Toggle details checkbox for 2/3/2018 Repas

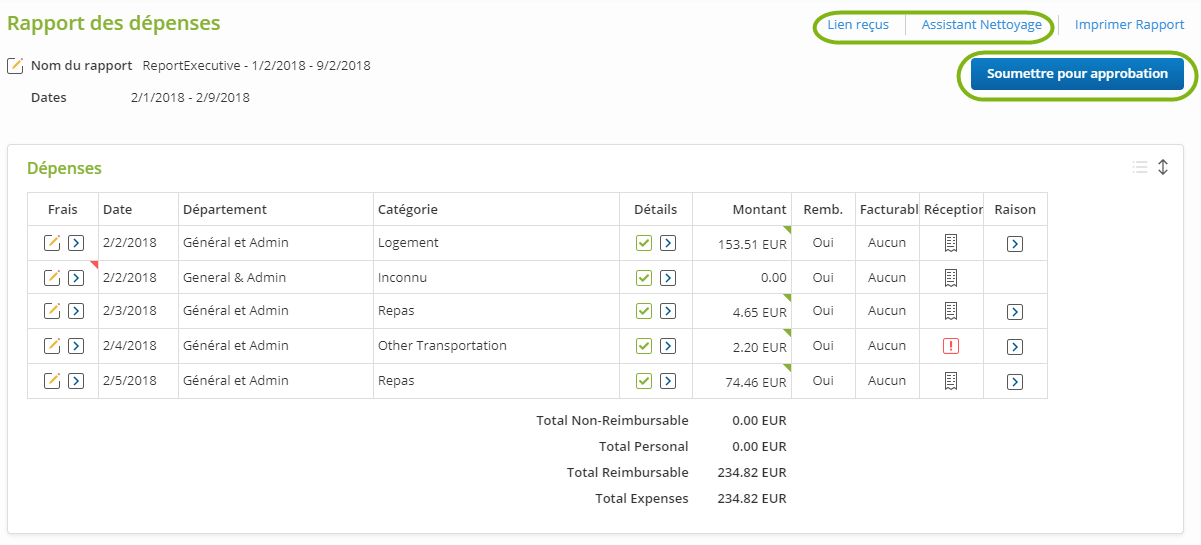[x=644, y=311]
